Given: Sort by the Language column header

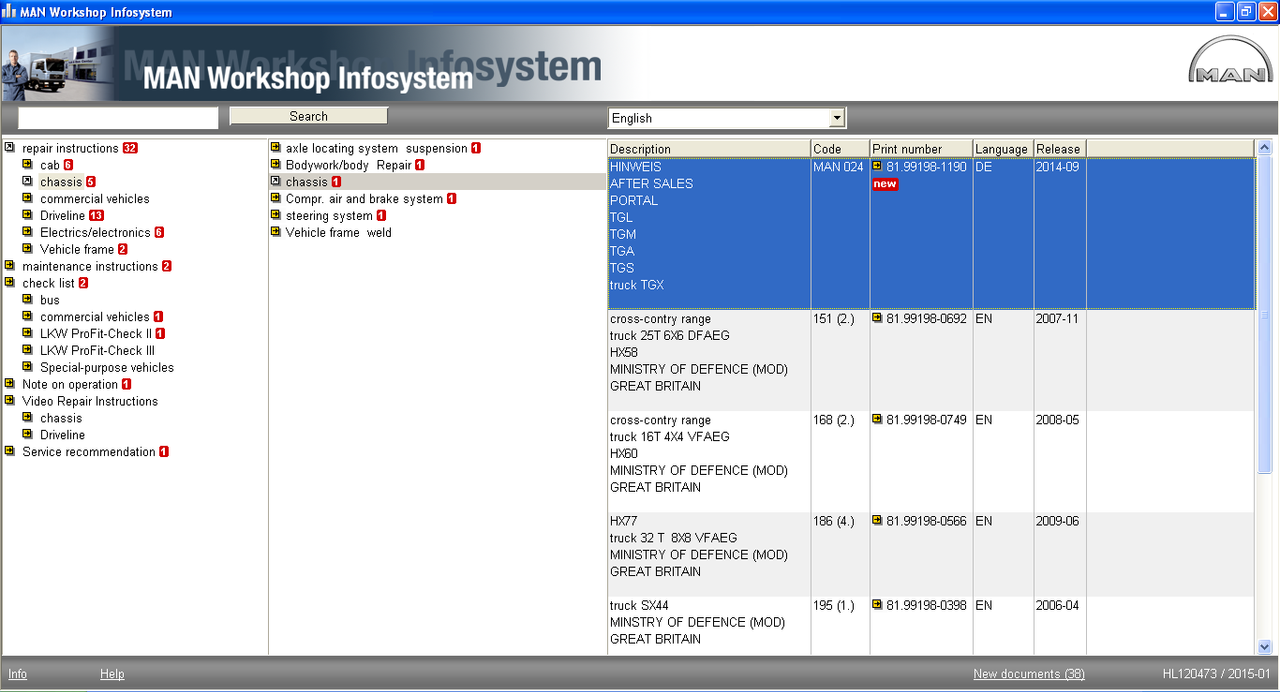Looking at the screenshot, I should pos(1002,149).
